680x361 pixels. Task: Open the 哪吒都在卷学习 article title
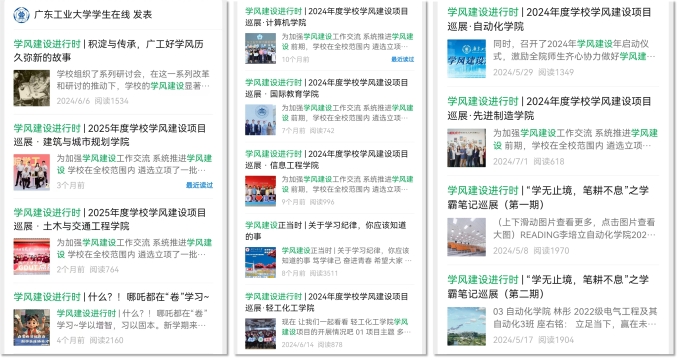[111, 297]
